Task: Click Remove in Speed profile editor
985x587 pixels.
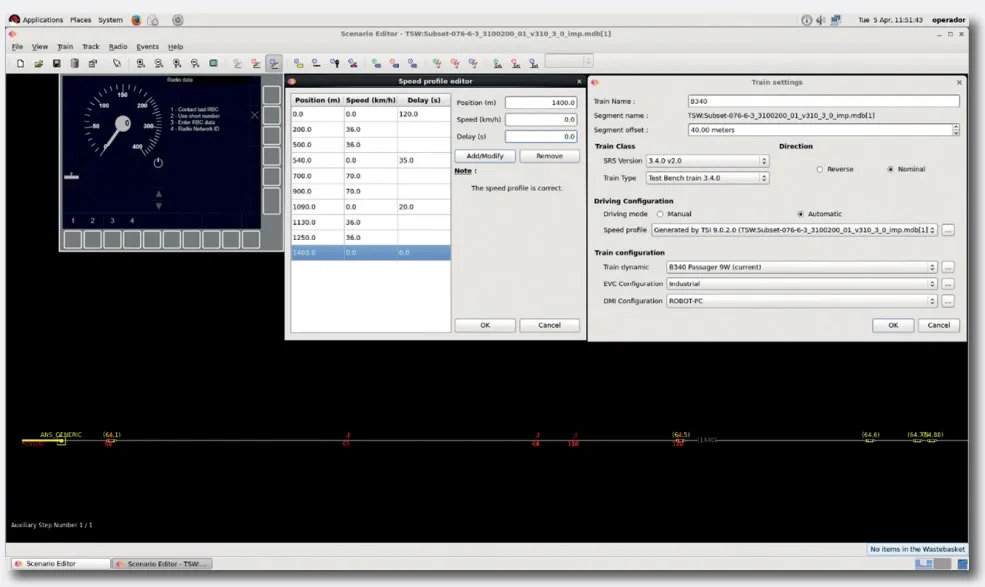Action: [x=549, y=156]
